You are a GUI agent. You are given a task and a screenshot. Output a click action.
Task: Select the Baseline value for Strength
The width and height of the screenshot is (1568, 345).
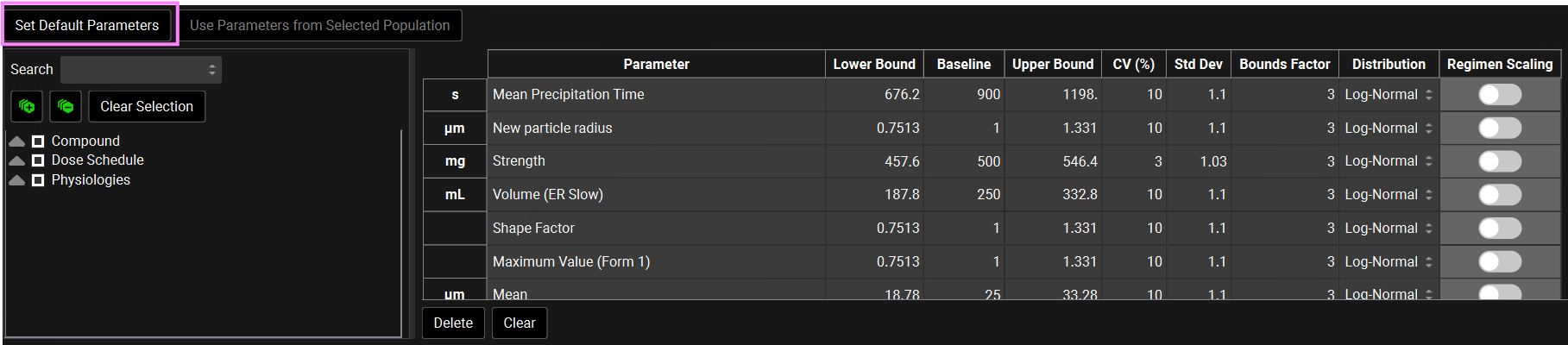pos(965,161)
